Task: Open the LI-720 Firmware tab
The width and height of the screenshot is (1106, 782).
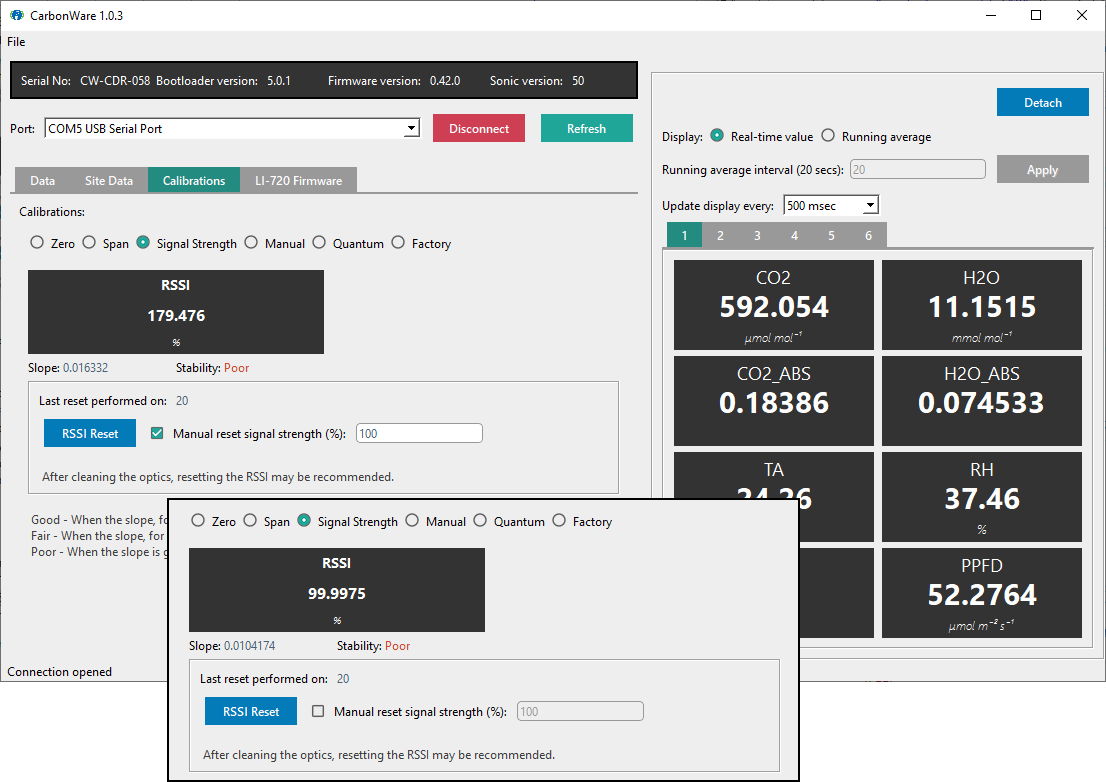Action: click(x=298, y=181)
